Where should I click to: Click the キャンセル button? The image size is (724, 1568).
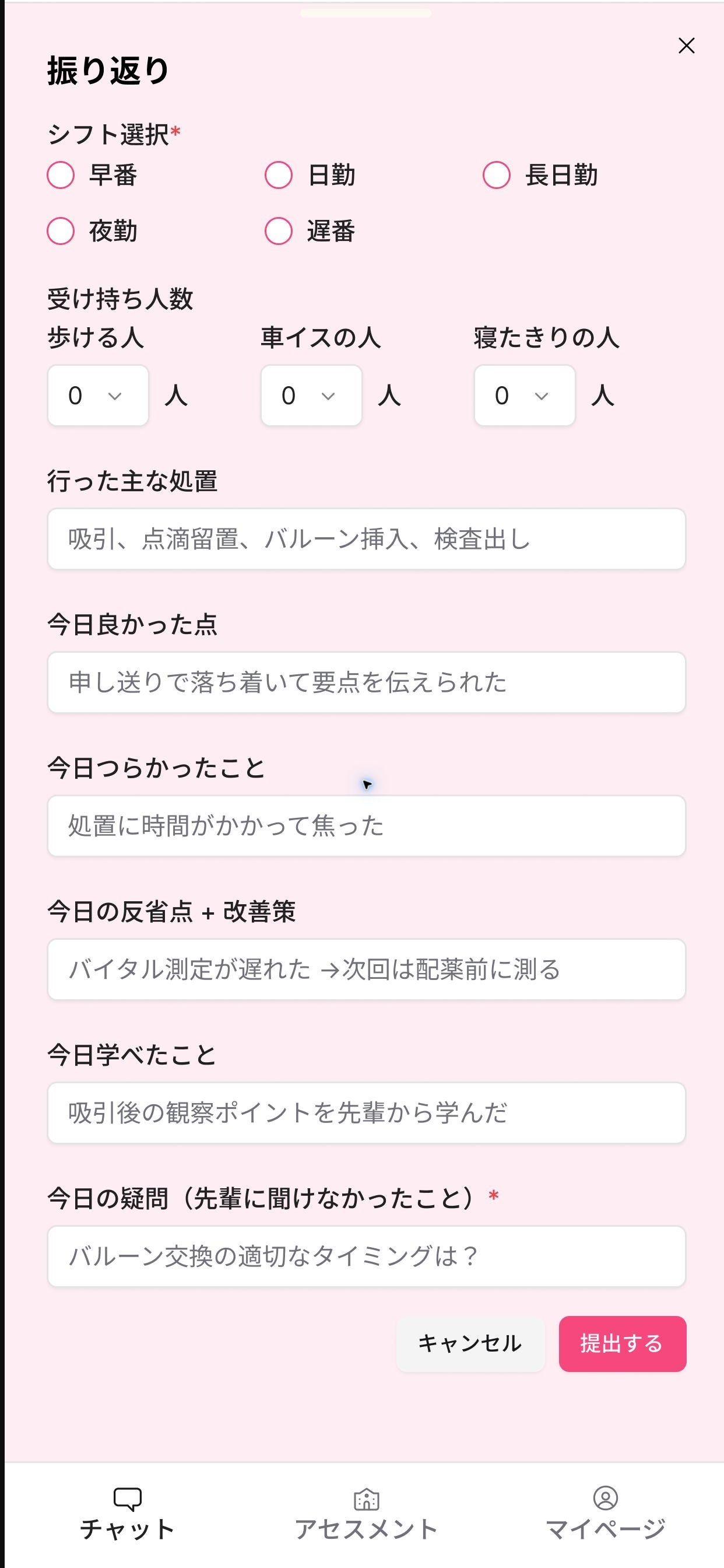point(470,1343)
